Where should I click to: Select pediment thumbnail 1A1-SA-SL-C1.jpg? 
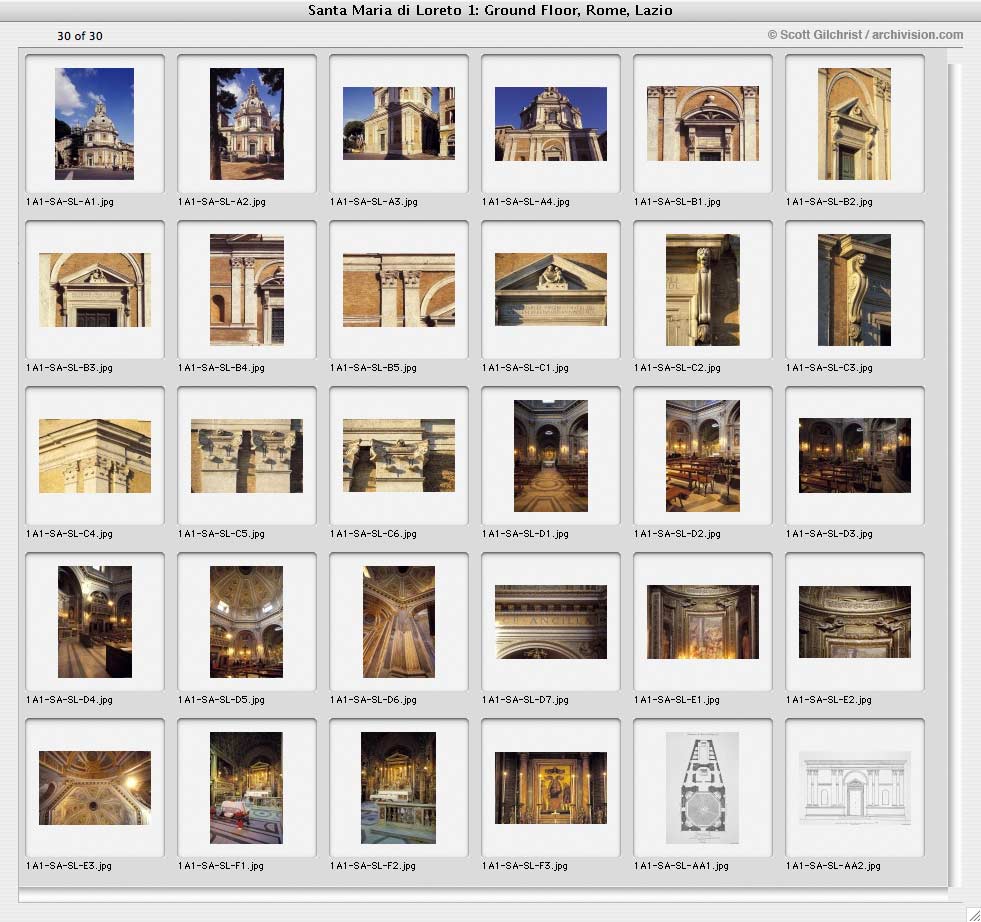pos(551,289)
